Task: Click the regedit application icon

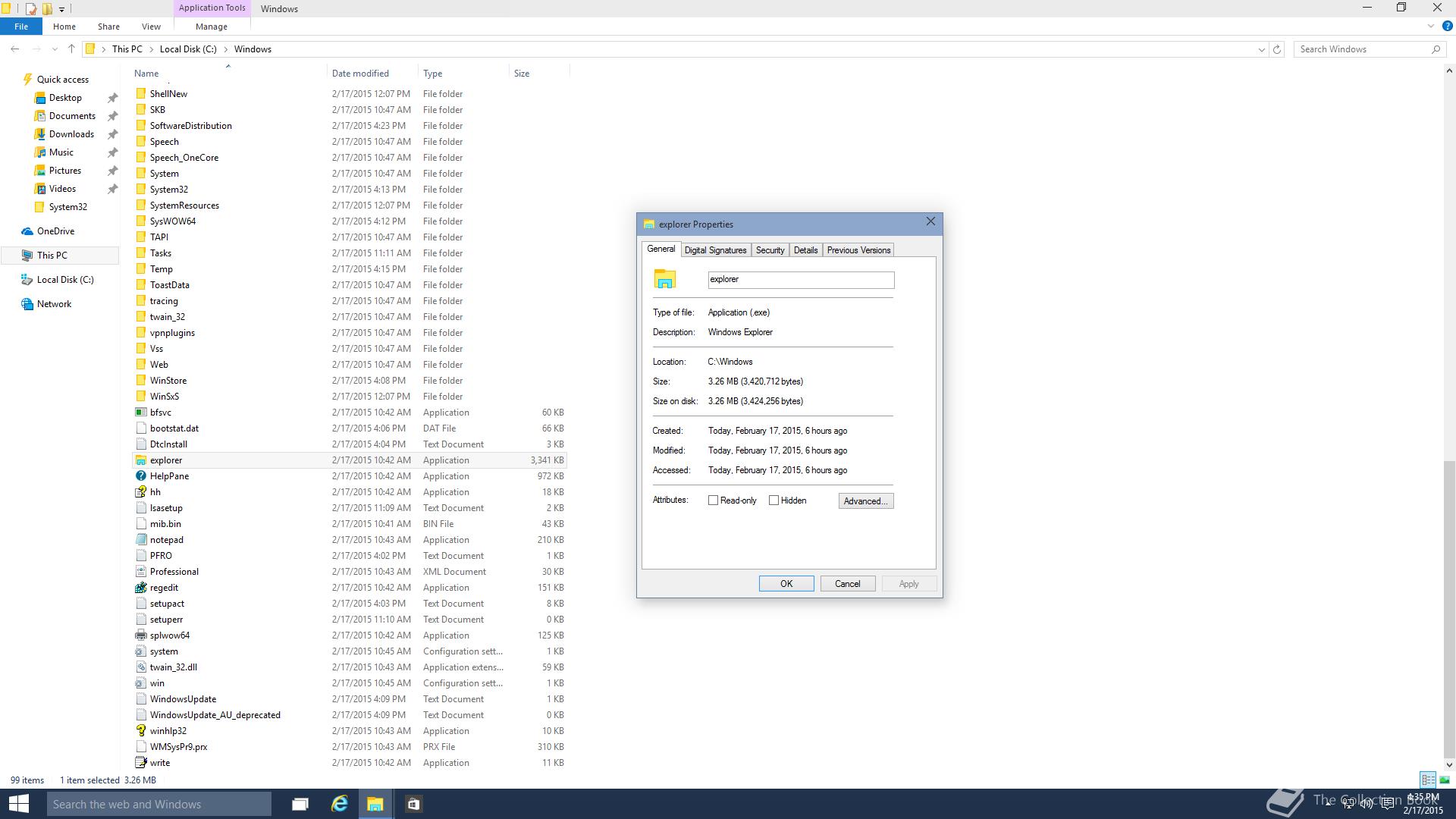Action: [x=140, y=588]
